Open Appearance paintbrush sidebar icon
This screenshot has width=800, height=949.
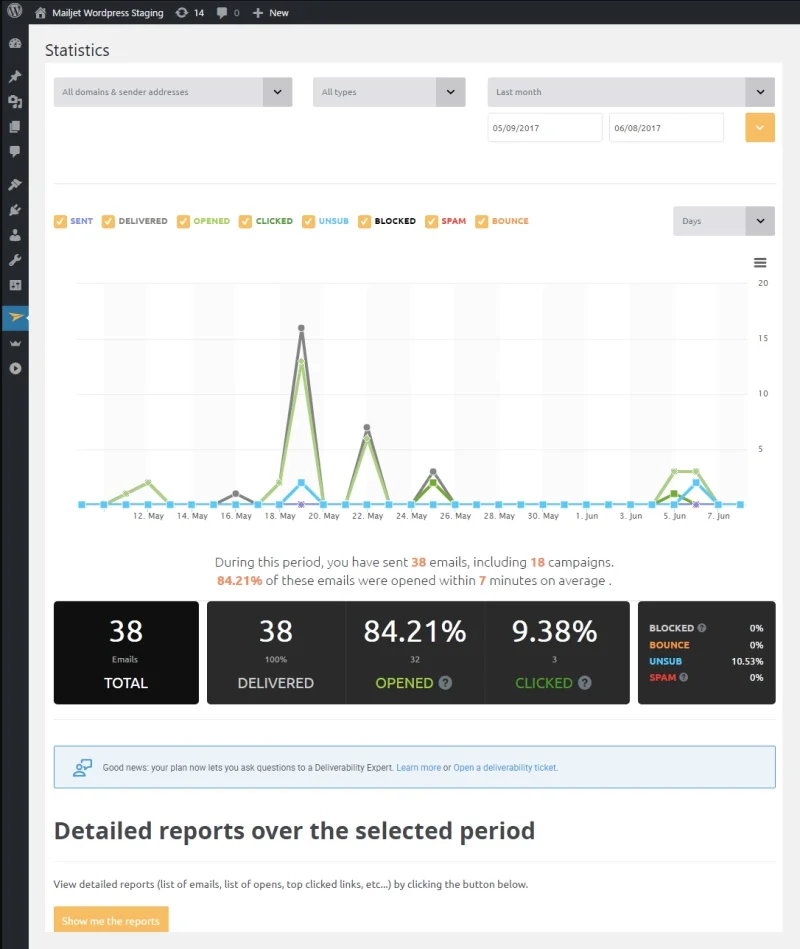15,184
